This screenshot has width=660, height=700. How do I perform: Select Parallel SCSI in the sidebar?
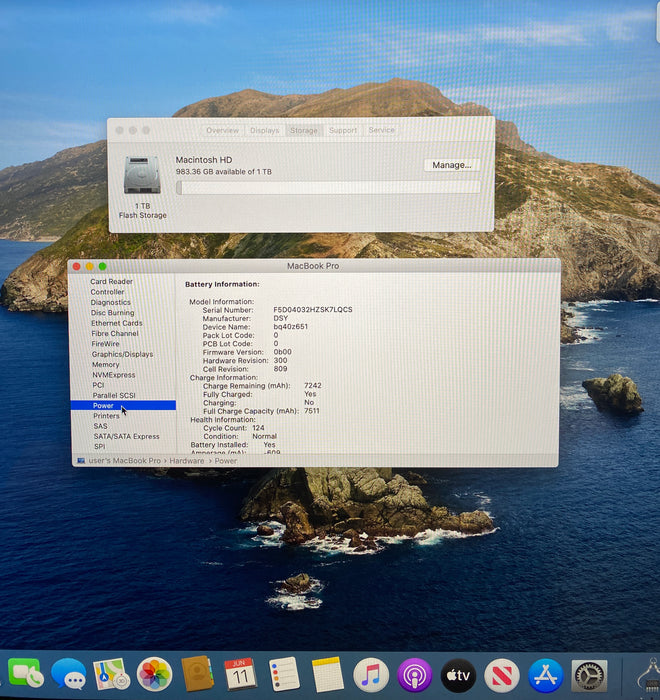pyautogui.click(x=114, y=395)
